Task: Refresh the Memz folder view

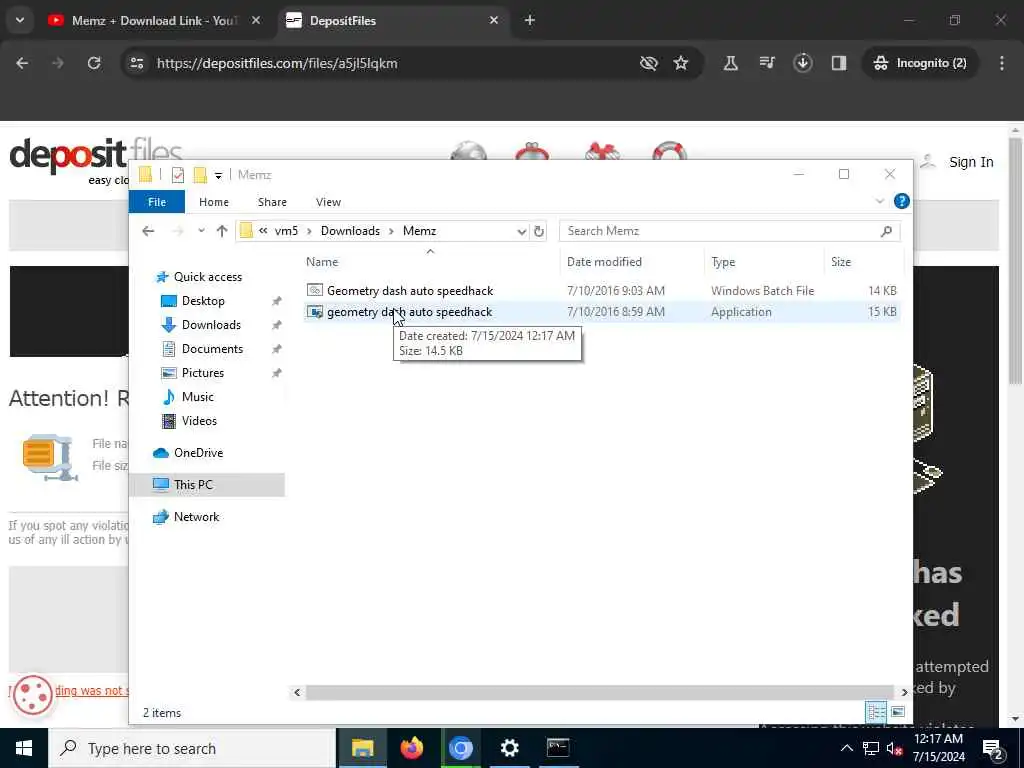Action: click(539, 231)
